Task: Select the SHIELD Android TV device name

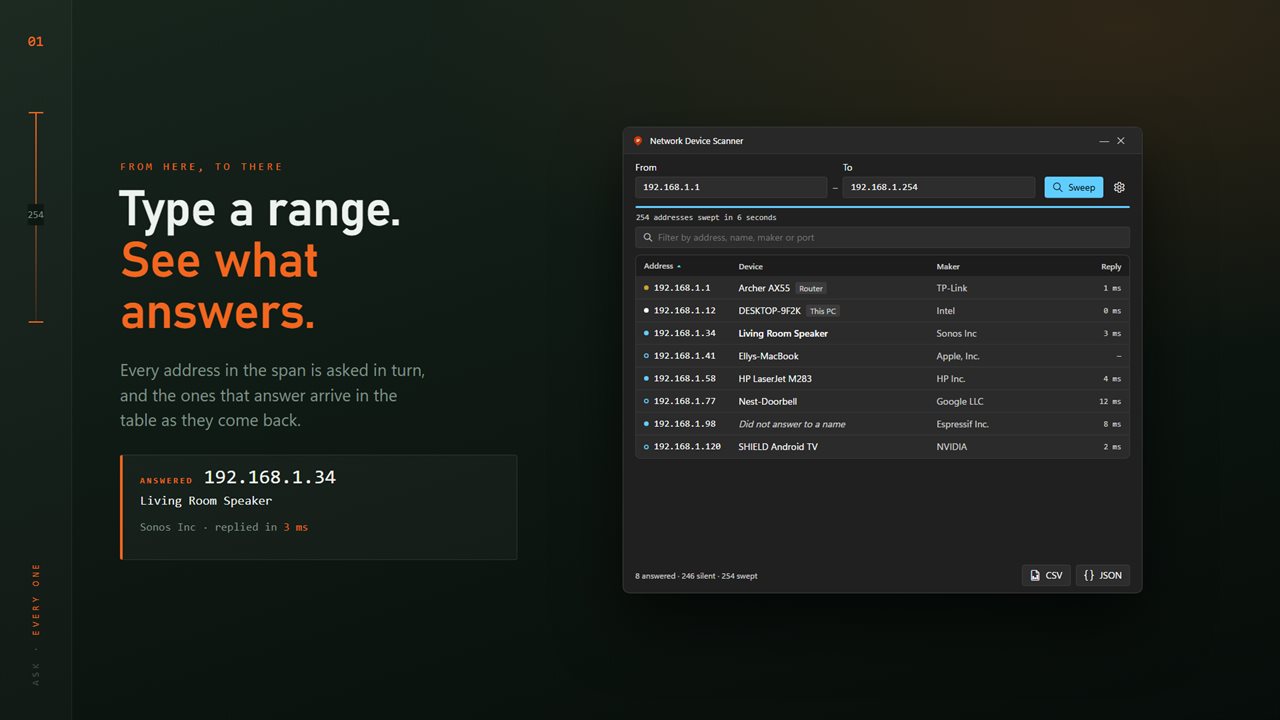Action: pos(778,446)
